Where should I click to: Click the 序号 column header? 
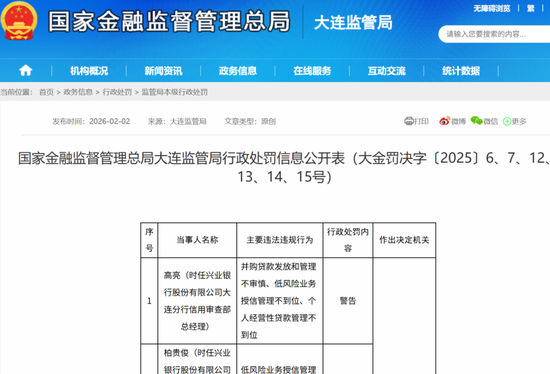[149, 240]
